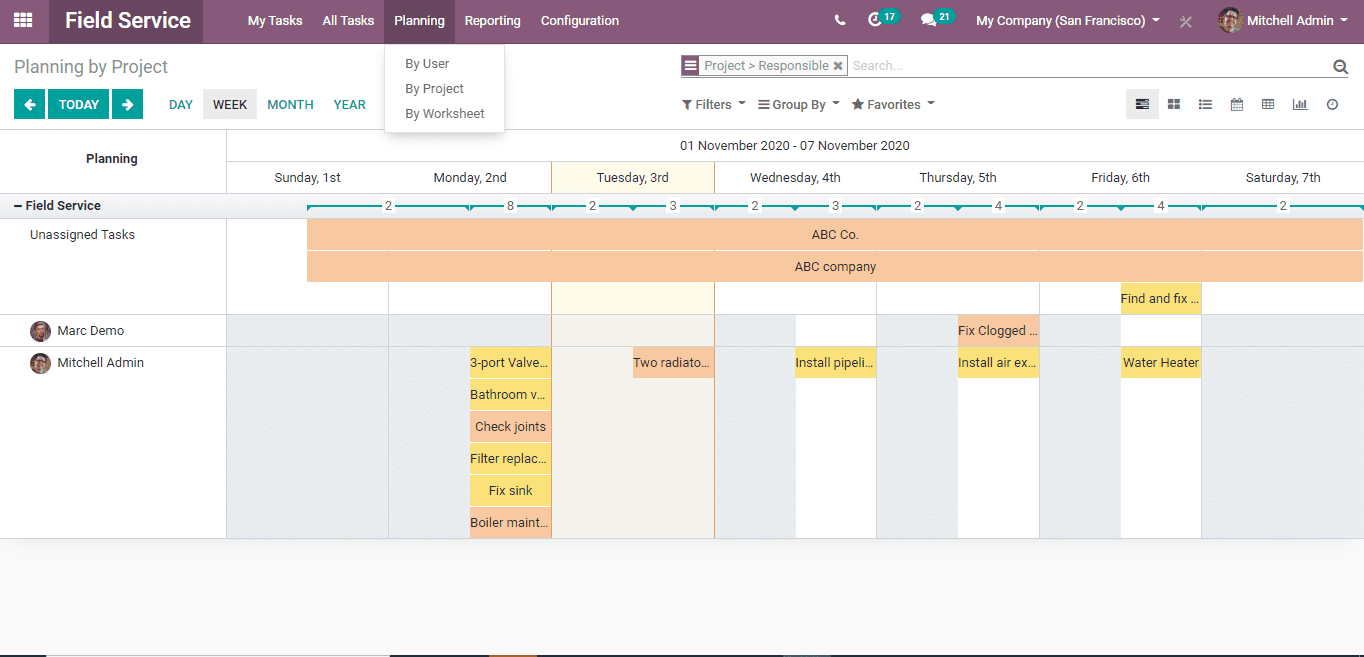The height and width of the screenshot is (657, 1364).
Task: Open activities clock with 17 badge
Action: click(x=876, y=20)
